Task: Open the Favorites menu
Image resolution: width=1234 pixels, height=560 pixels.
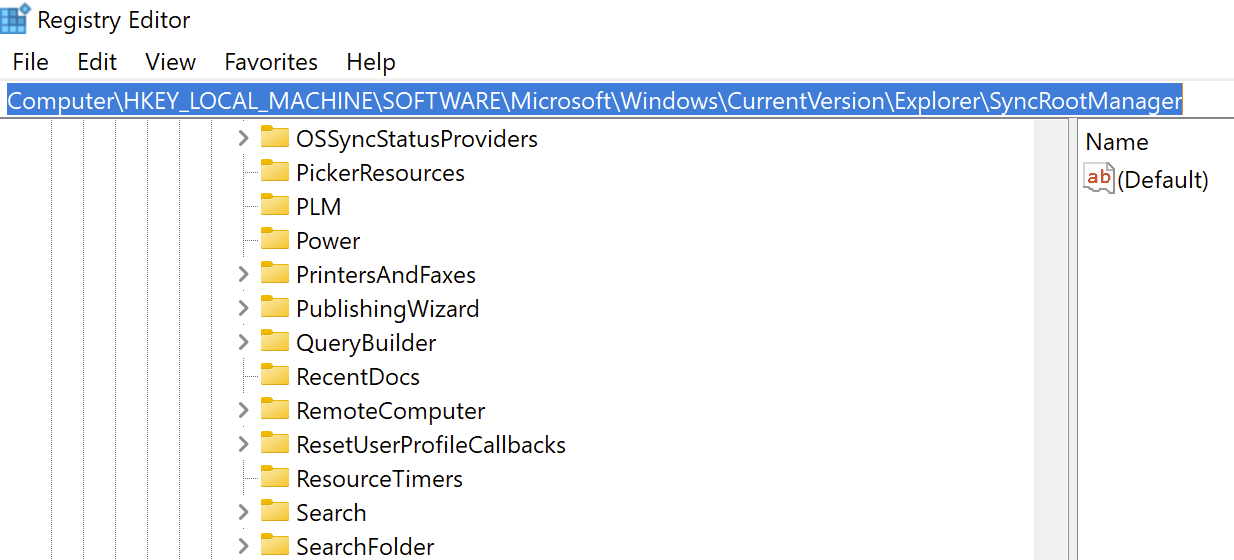Action: 271,62
